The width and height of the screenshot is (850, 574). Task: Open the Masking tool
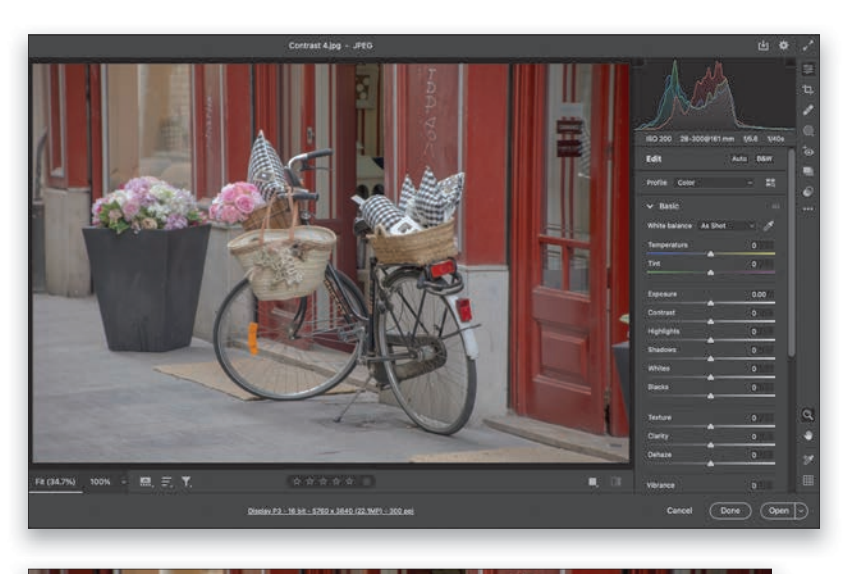[808, 131]
